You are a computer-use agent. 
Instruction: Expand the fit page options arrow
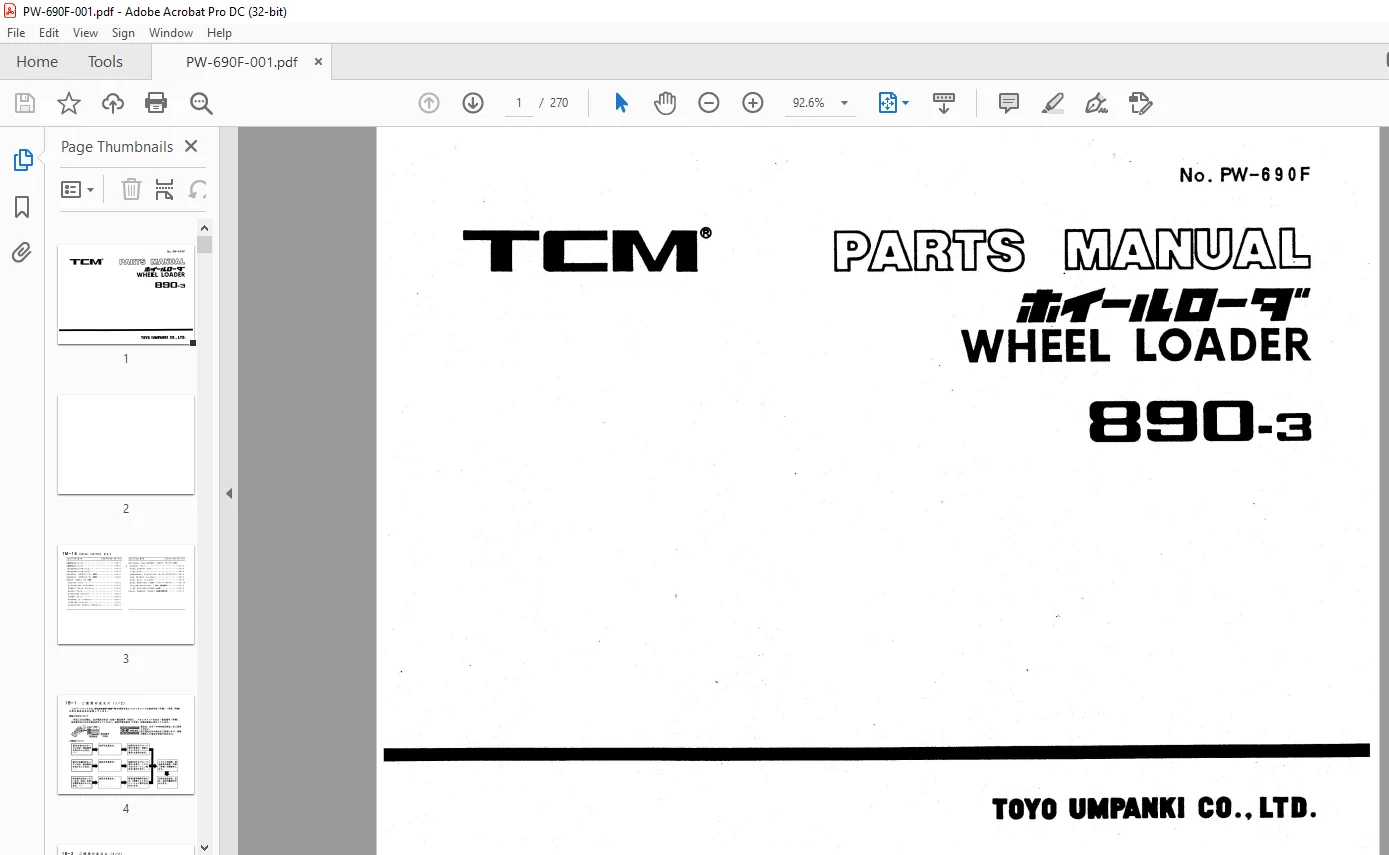click(905, 103)
